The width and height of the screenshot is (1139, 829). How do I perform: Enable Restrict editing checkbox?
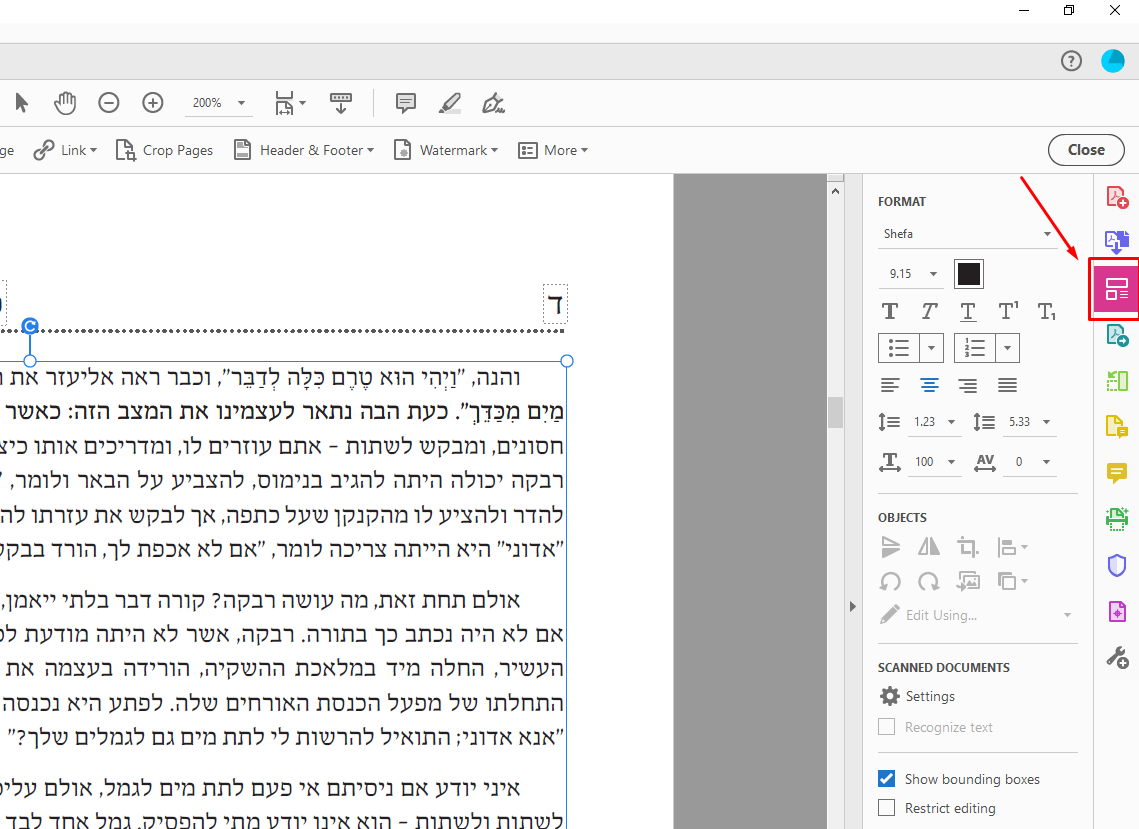[x=886, y=808]
